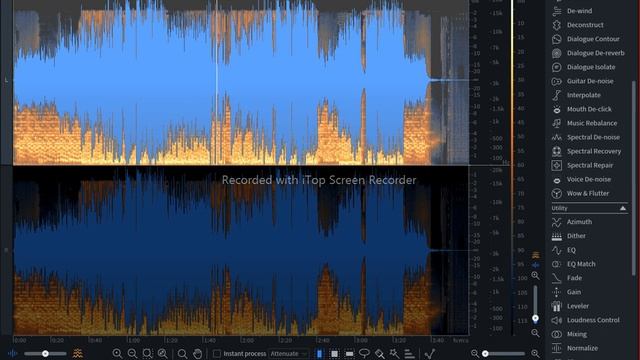Click the module list scrollbar

pos(633,178)
